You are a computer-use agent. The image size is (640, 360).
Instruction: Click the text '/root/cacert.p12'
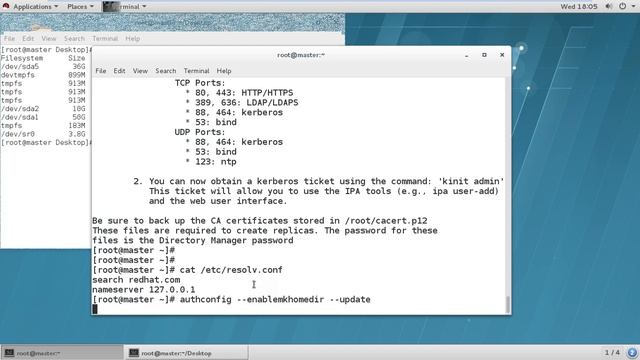386,221
